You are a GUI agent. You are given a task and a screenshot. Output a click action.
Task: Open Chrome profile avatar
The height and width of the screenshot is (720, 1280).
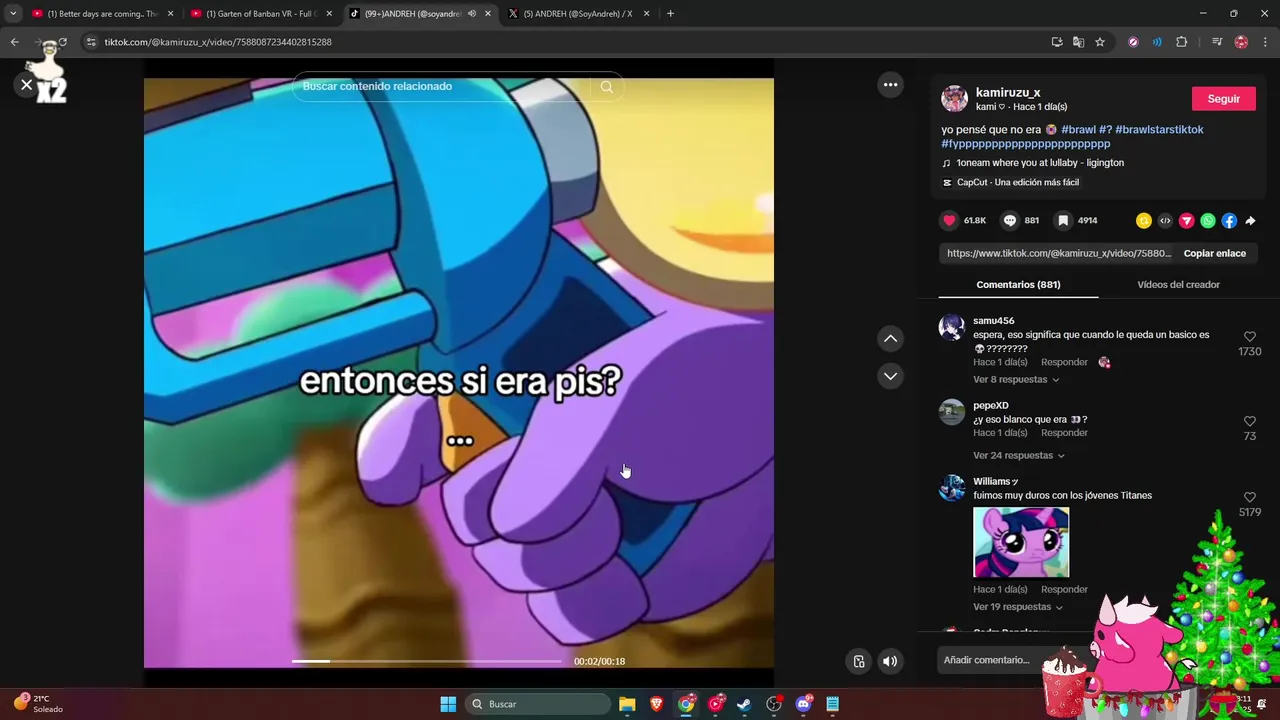(x=1241, y=42)
